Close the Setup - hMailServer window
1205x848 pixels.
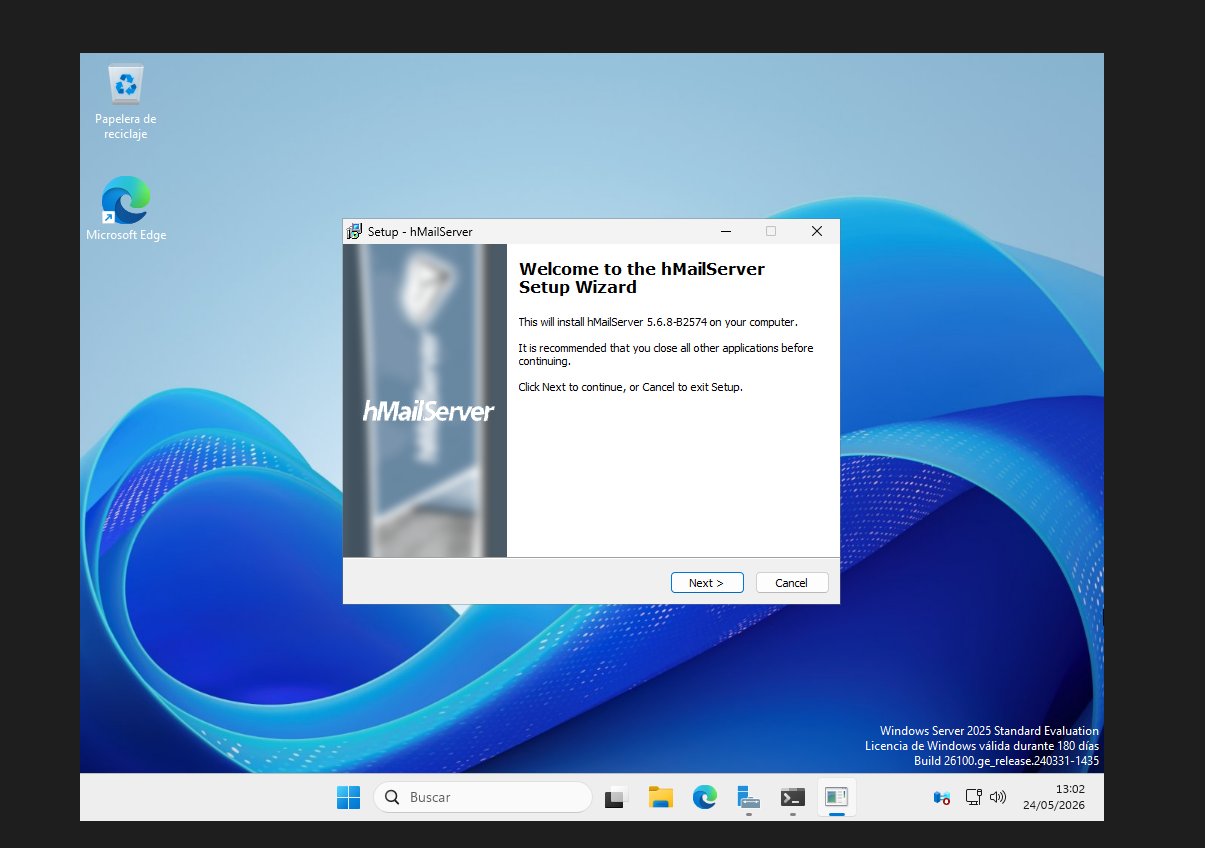tap(817, 231)
